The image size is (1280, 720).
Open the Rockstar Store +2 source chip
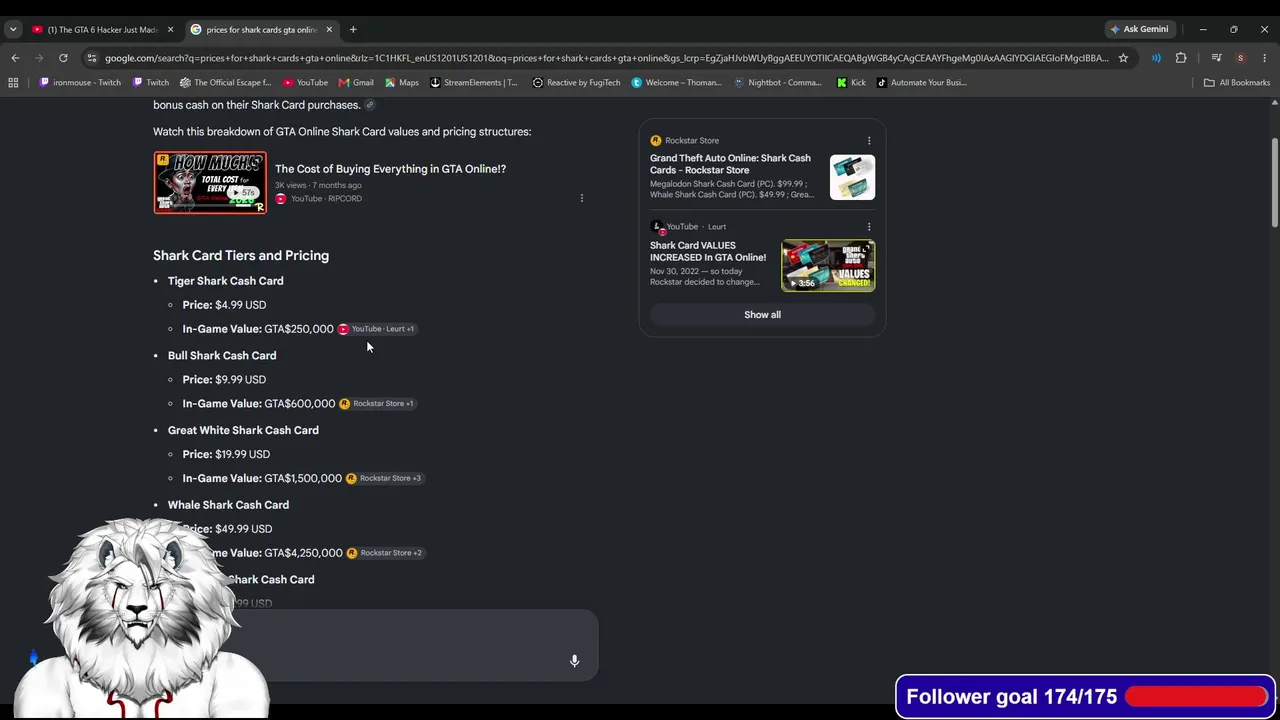(x=385, y=553)
